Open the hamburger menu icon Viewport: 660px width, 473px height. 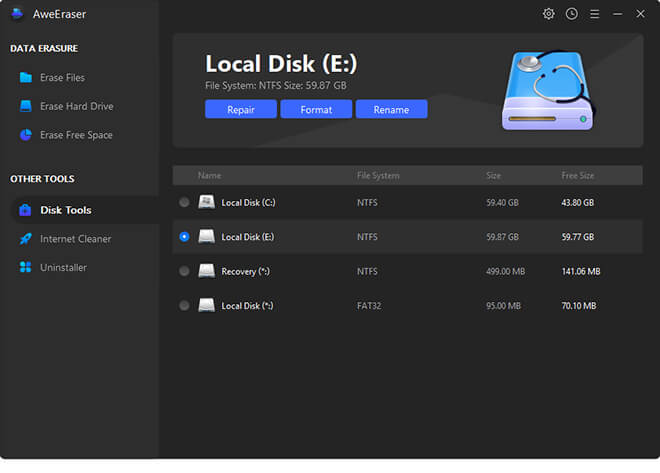(595, 14)
